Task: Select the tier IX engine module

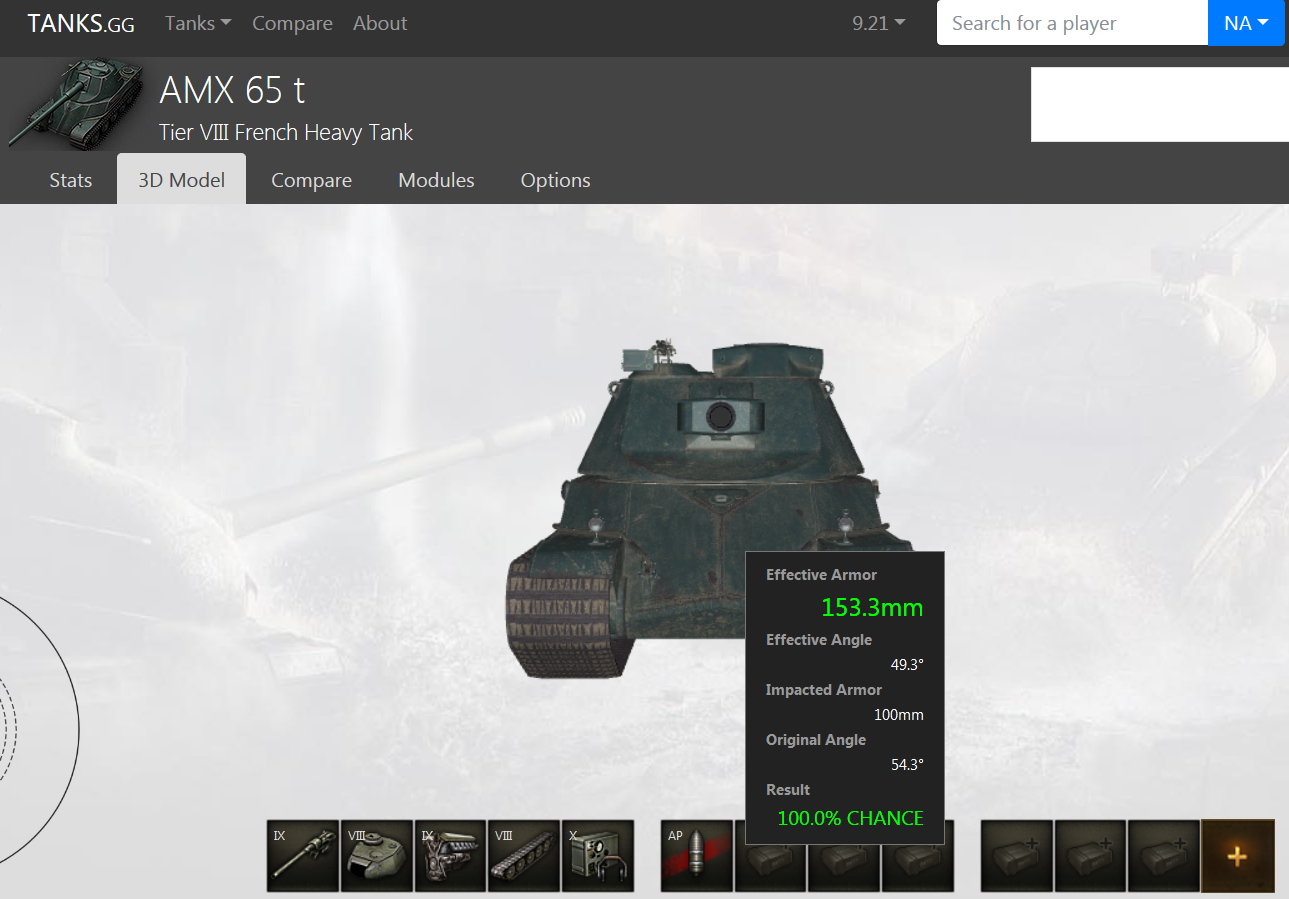Action: [x=450, y=855]
